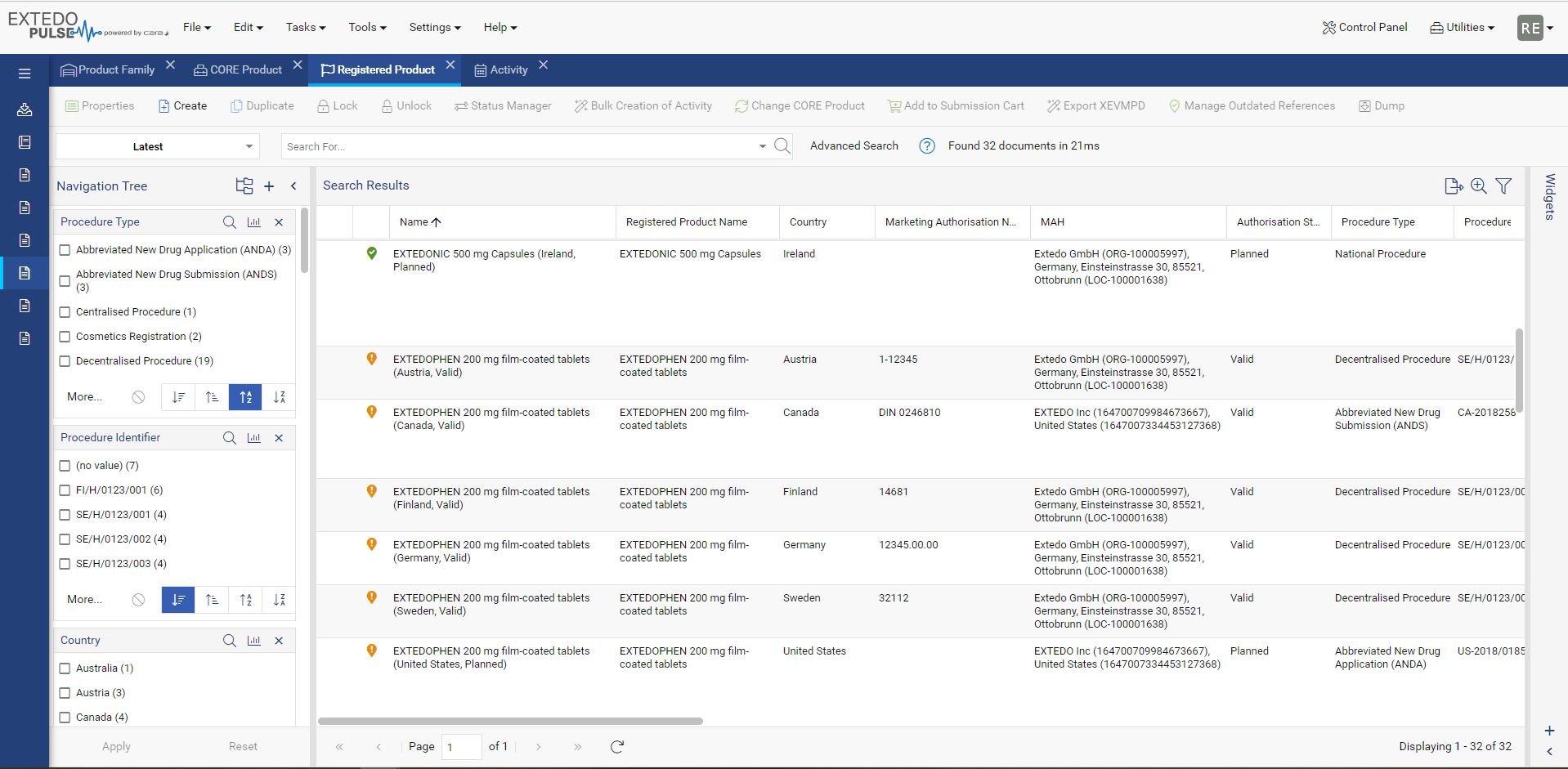This screenshot has height=769, width=1568.
Task: Expand the Utilities dropdown
Action: 1462,27
